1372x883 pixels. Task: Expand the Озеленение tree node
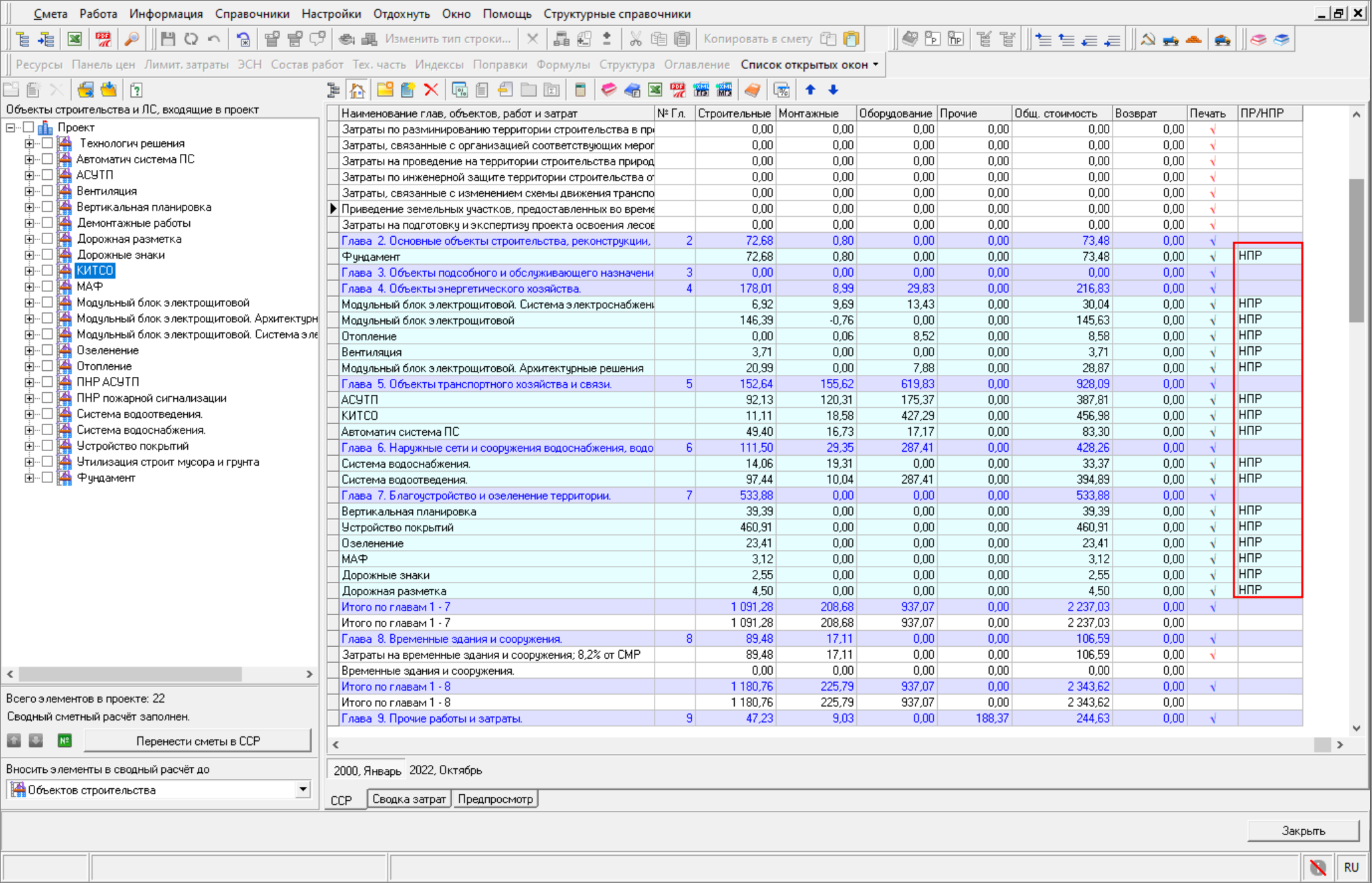point(29,350)
